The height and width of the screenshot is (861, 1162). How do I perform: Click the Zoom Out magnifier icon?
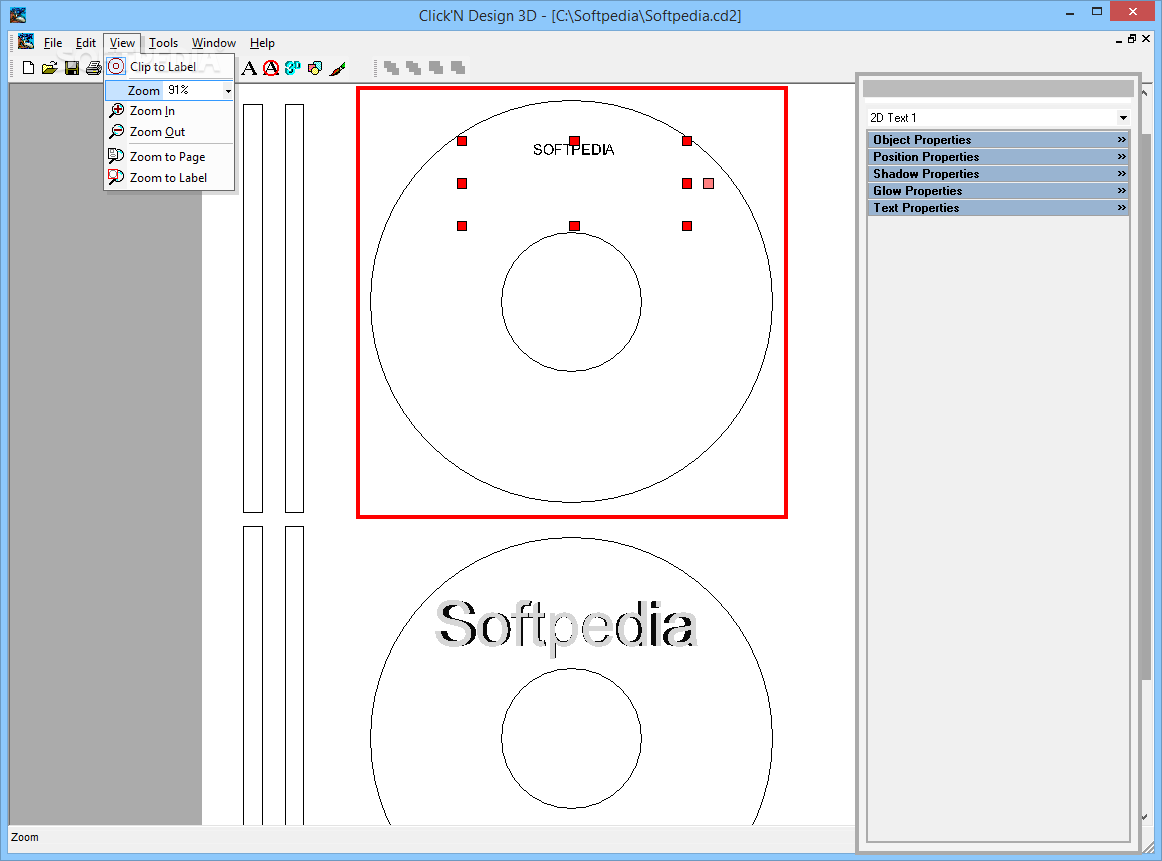pyautogui.click(x=116, y=131)
